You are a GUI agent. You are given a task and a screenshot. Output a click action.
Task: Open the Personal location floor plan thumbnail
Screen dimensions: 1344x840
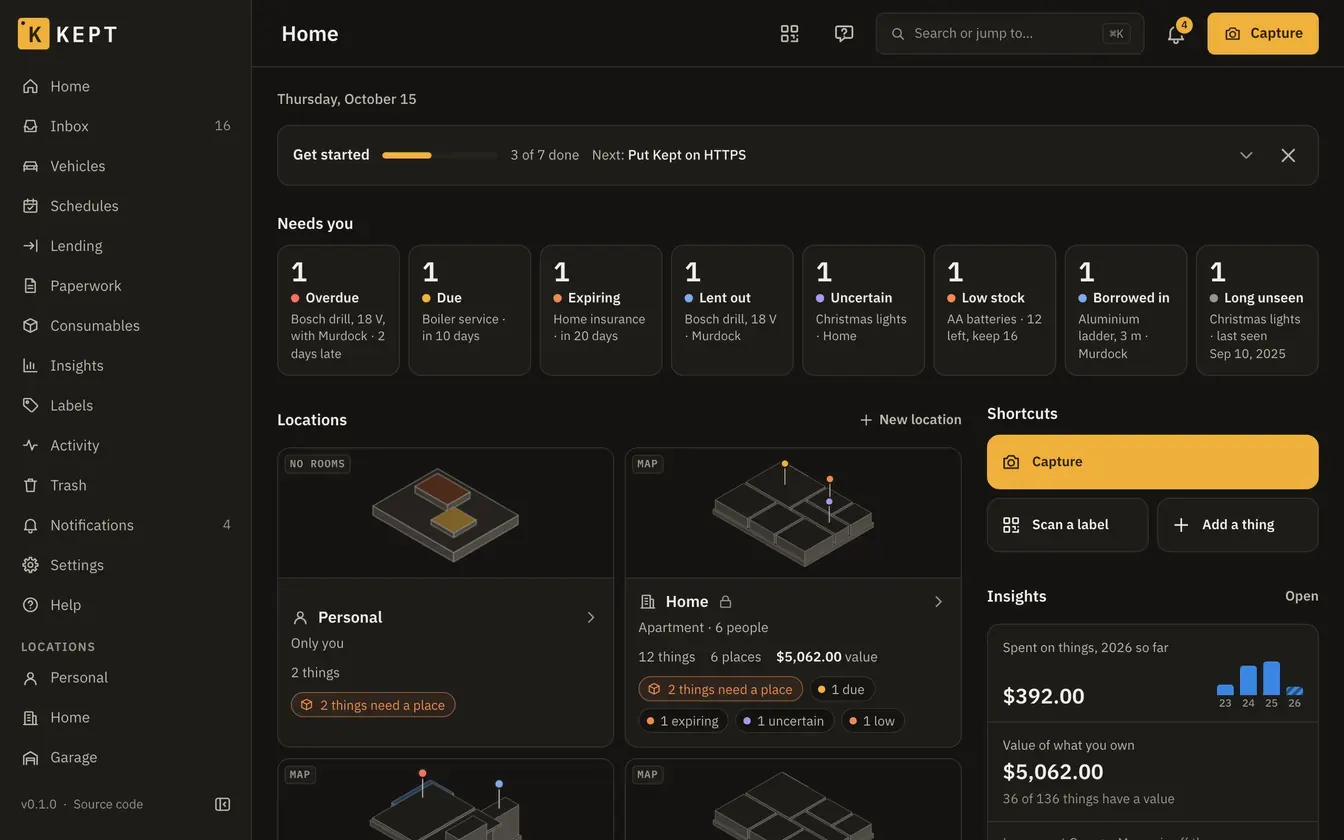(445, 513)
